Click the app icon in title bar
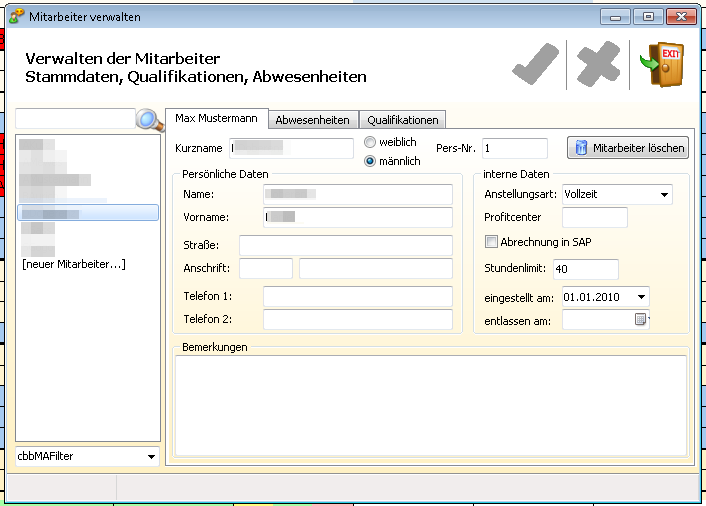Viewport: 706px width, 506px height. [x=16, y=17]
